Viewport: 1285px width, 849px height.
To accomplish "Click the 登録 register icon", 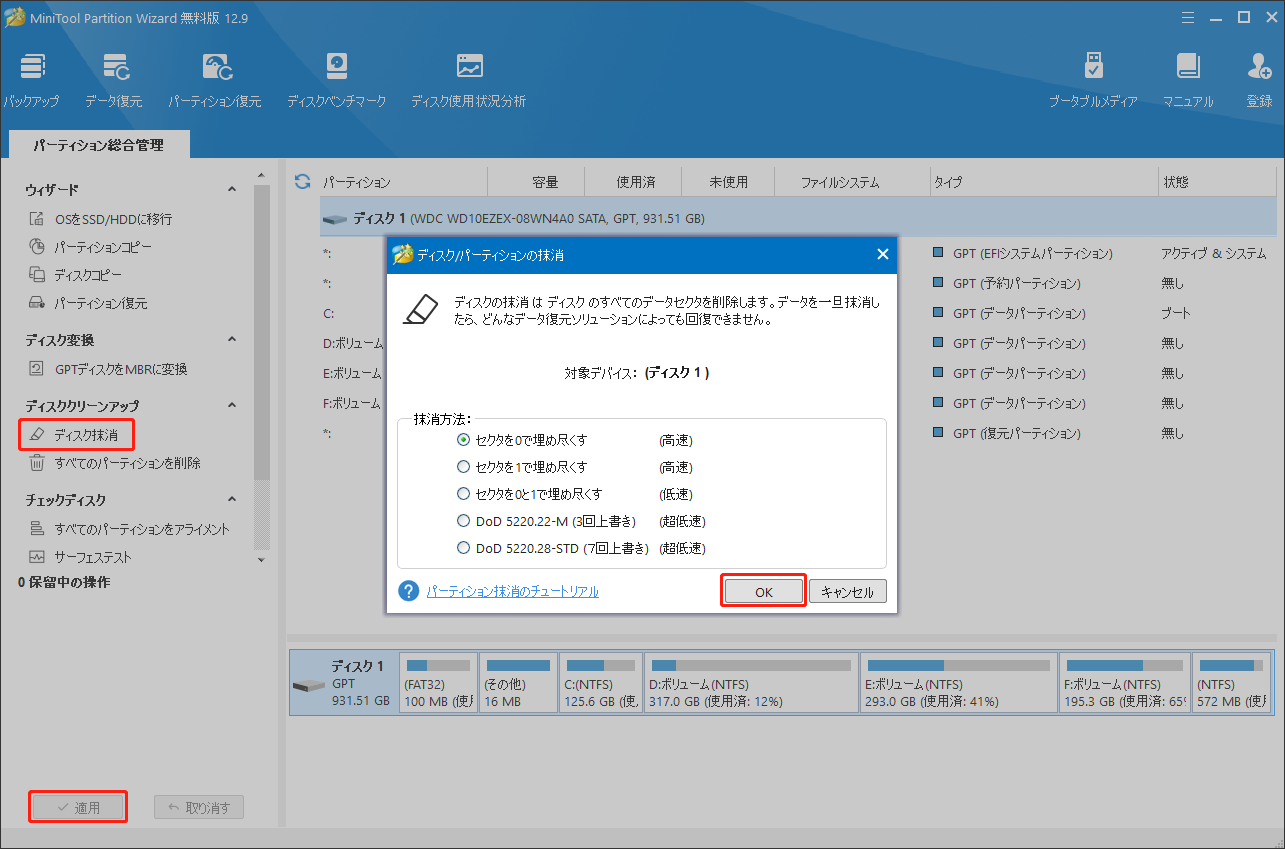I will pyautogui.click(x=1259, y=80).
